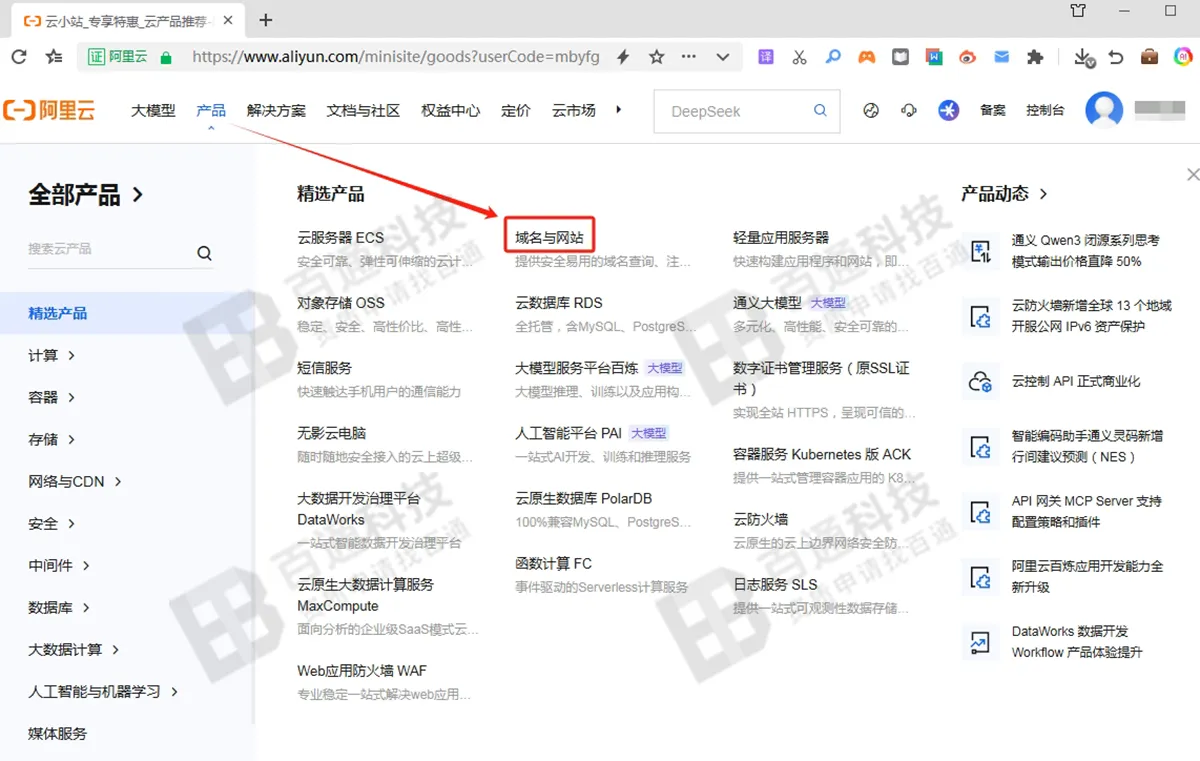Click the globe language icon in header
This screenshot has width=1200, height=761.
[x=871, y=111]
